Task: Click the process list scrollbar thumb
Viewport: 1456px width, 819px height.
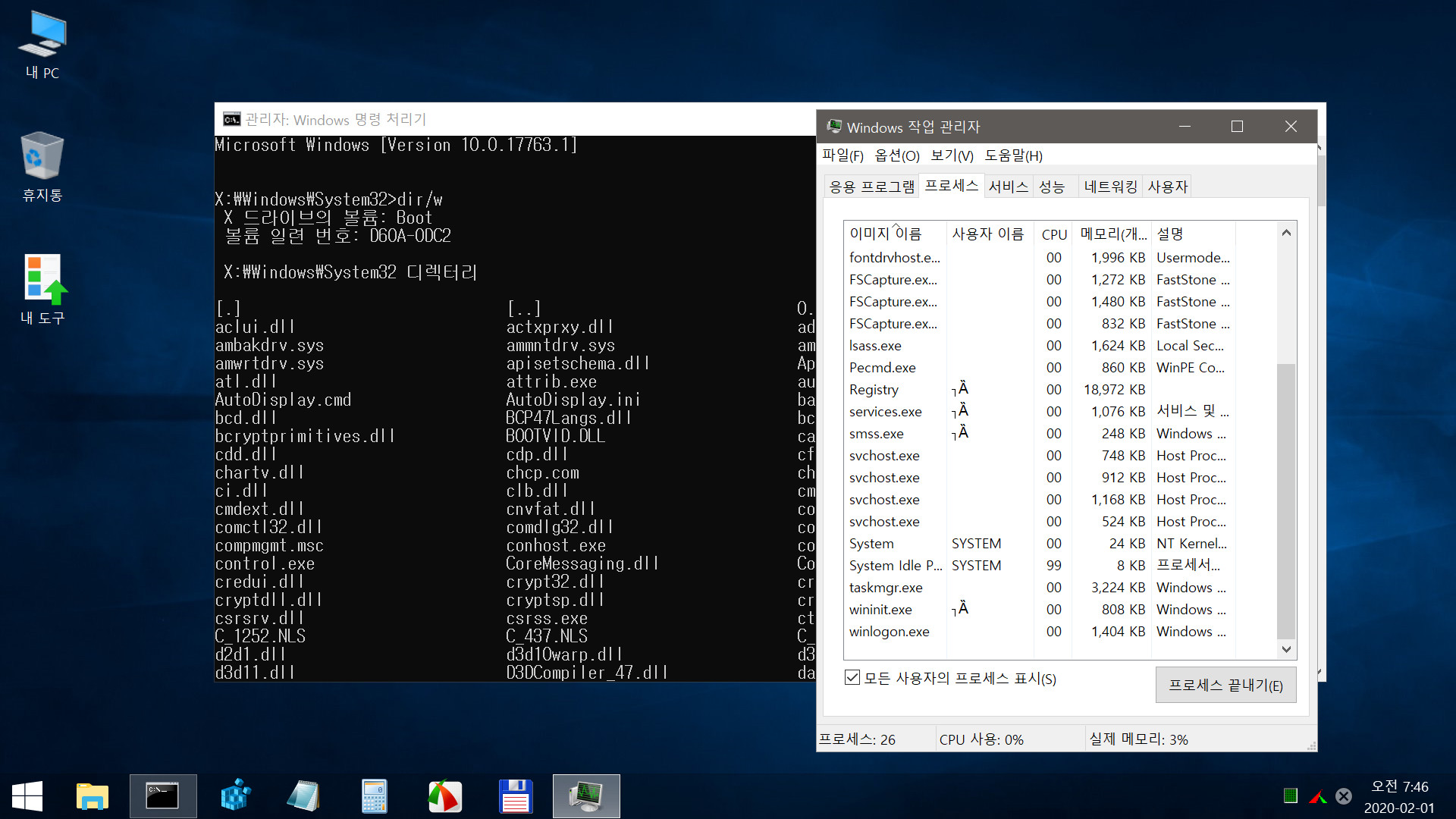Action: click(1286, 500)
